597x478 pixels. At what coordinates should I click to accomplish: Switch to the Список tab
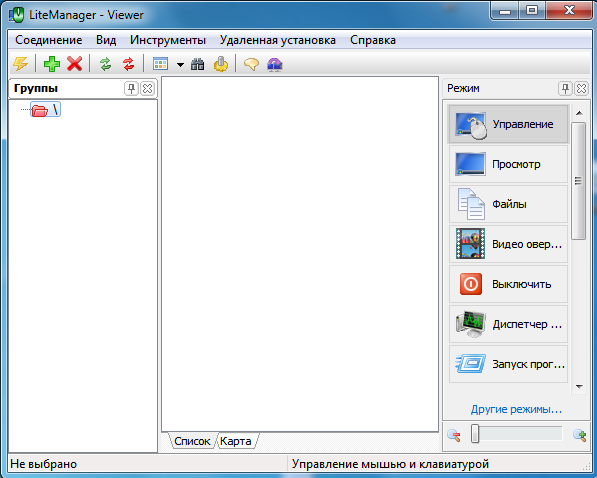click(192, 441)
